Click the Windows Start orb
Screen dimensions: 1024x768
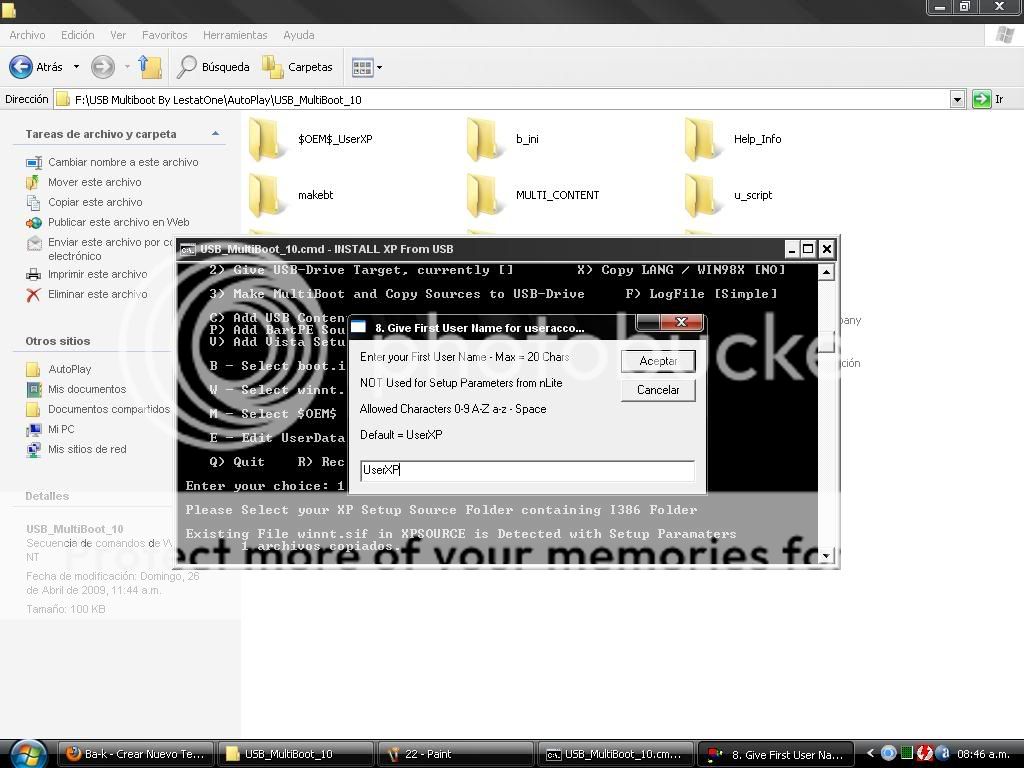point(27,753)
